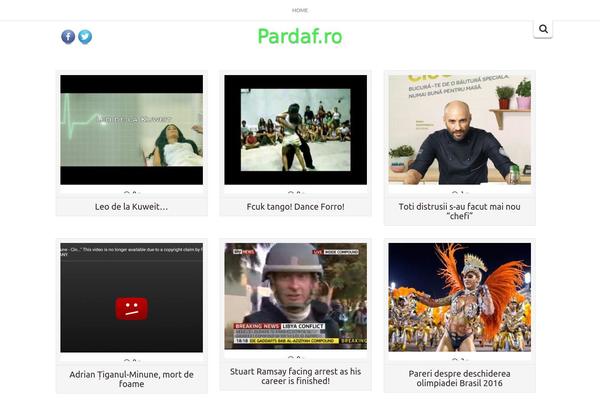600x400 pixels.
Task: Open 'Toti distrusii s-au facut mai nou chefi'
Action: point(460,211)
